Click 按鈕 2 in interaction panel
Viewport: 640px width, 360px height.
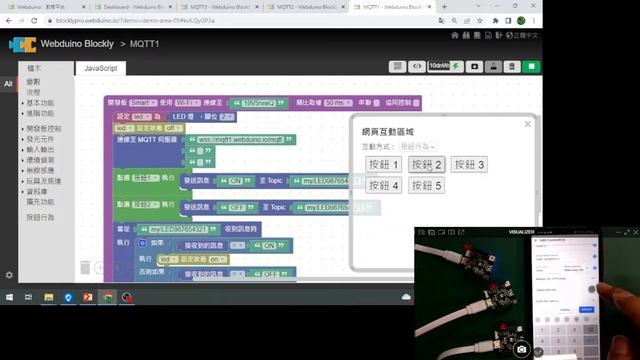(427, 164)
